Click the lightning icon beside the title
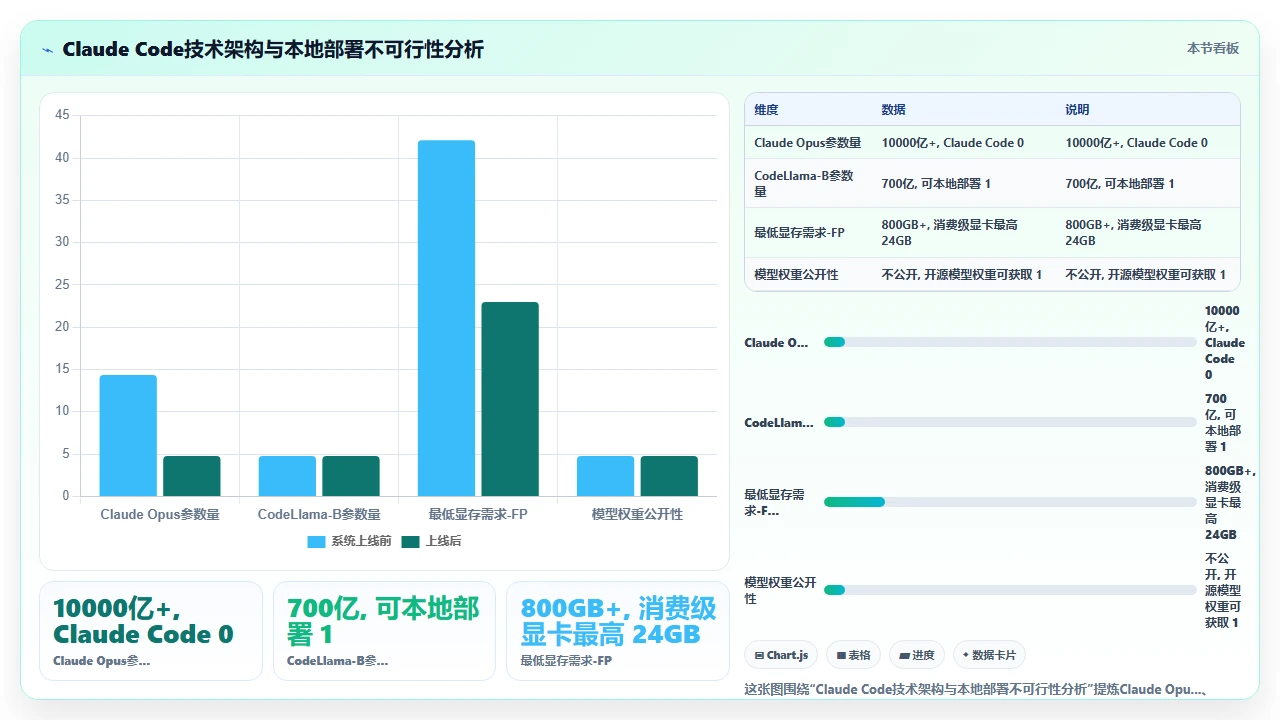The image size is (1280, 720). tap(47, 49)
